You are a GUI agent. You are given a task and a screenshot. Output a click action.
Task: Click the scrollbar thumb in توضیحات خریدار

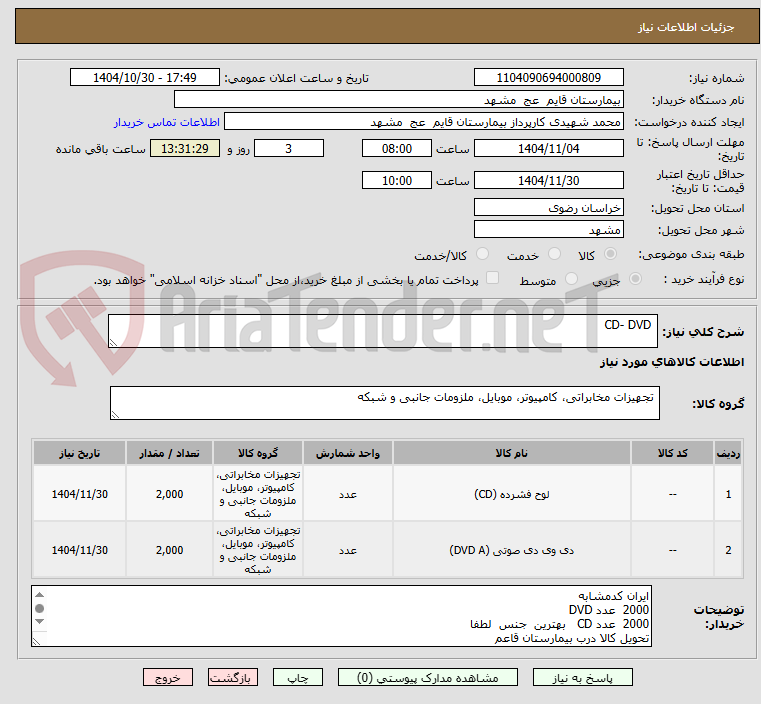point(40,608)
